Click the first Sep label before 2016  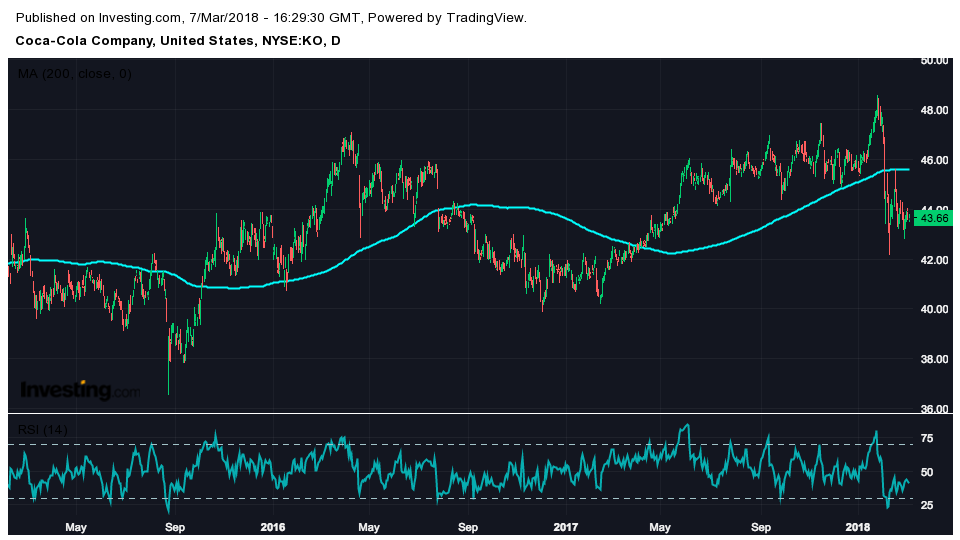(x=175, y=527)
